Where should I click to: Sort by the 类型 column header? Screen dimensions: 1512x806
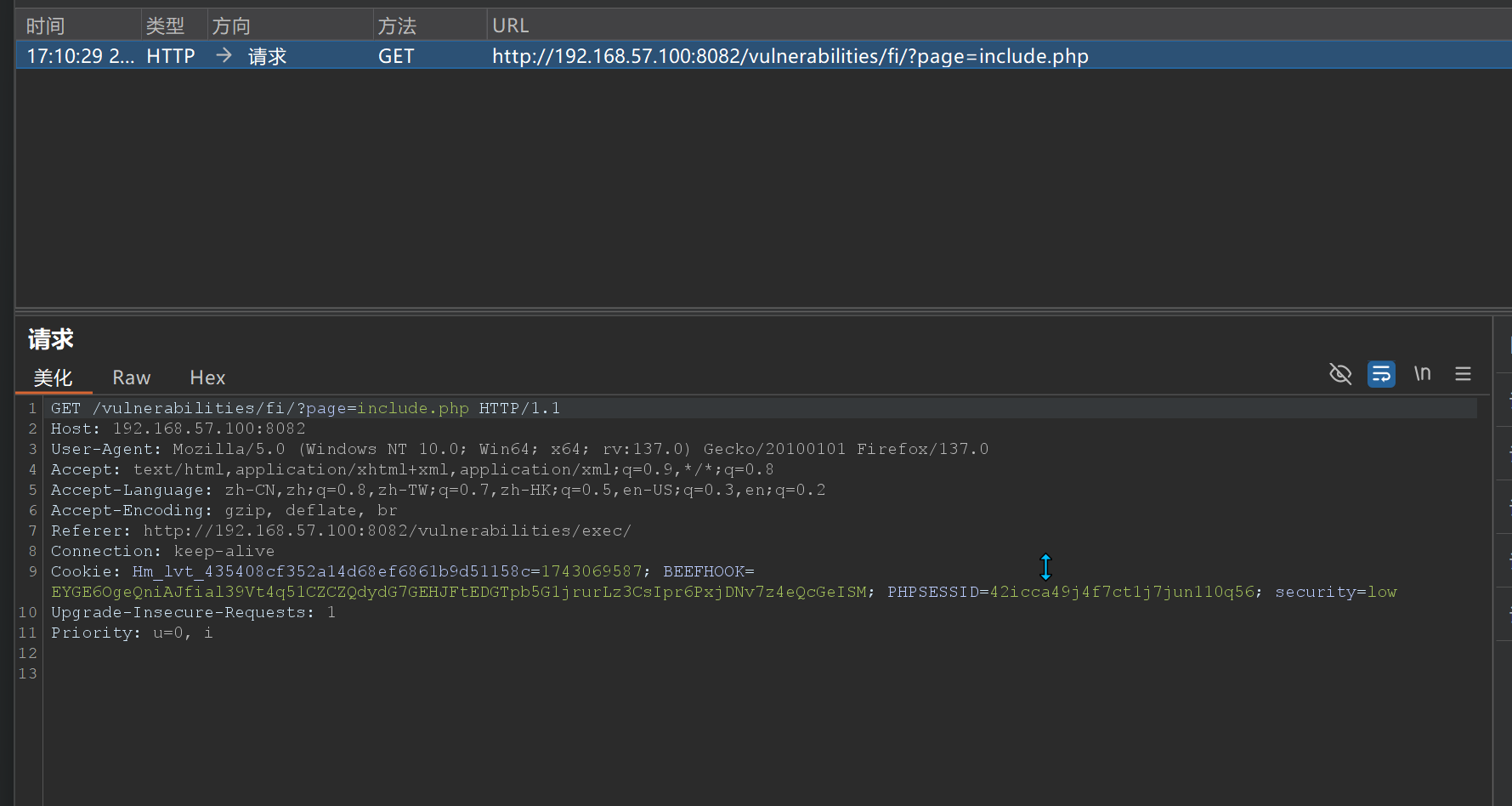pyautogui.click(x=165, y=26)
